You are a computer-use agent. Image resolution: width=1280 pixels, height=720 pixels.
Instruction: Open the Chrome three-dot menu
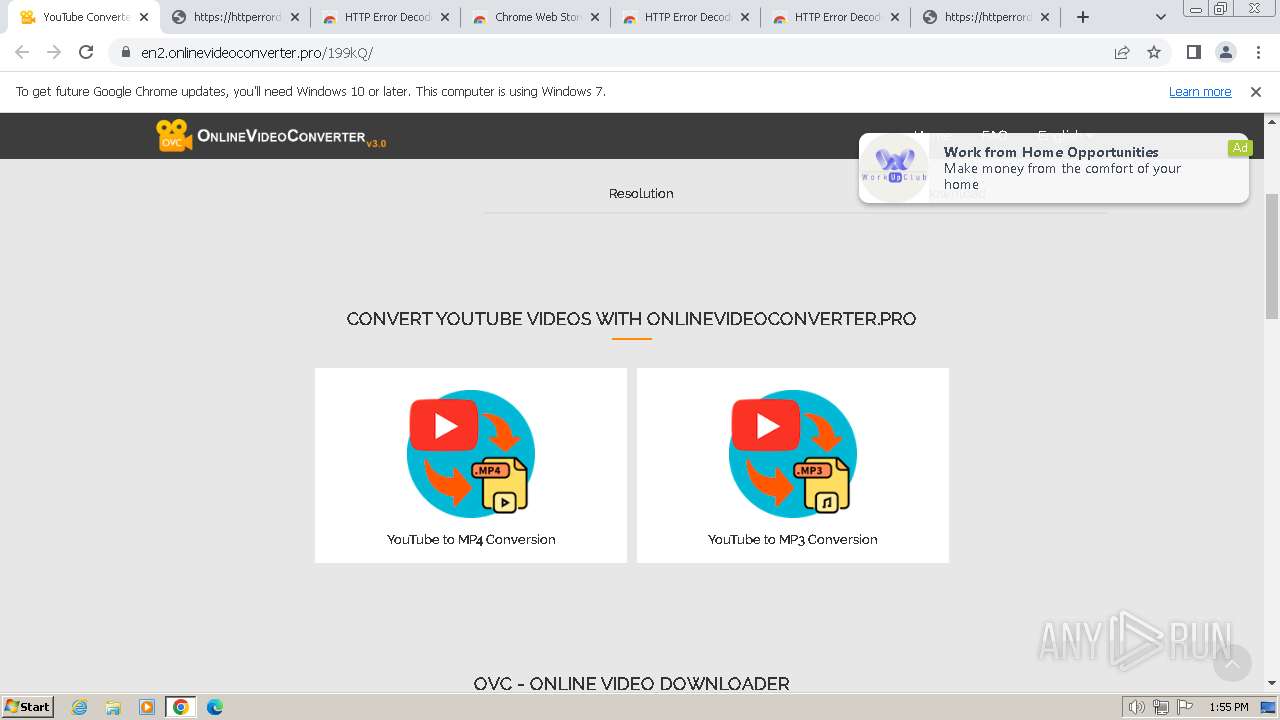click(x=1257, y=52)
